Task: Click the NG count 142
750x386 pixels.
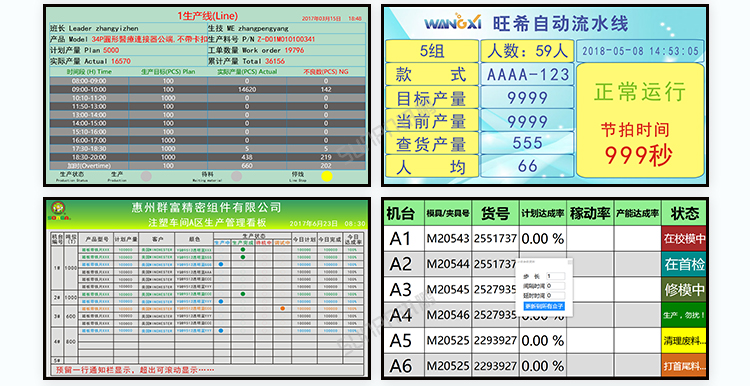Action: [326, 89]
